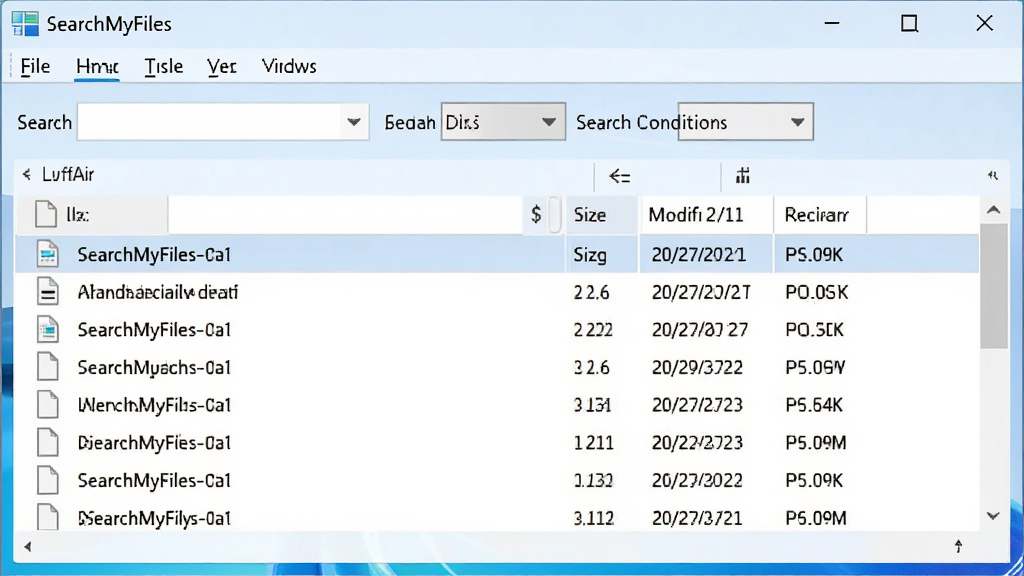The height and width of the screenshot is (576, 1024).
Task: Open the Ver menu
Action: pyautogui.click(x=221, y=67)
